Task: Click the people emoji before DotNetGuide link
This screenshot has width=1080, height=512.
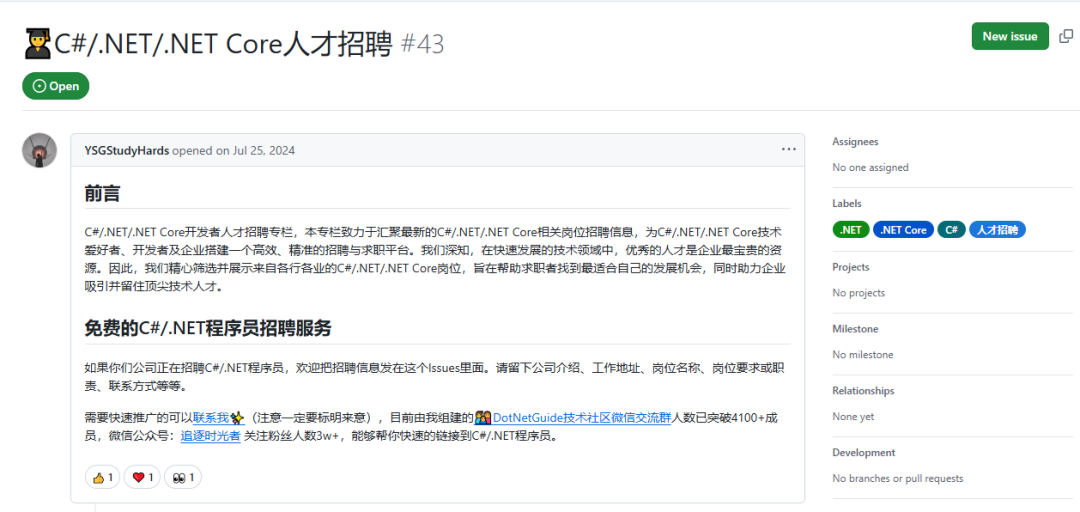Action: [483, 418]
